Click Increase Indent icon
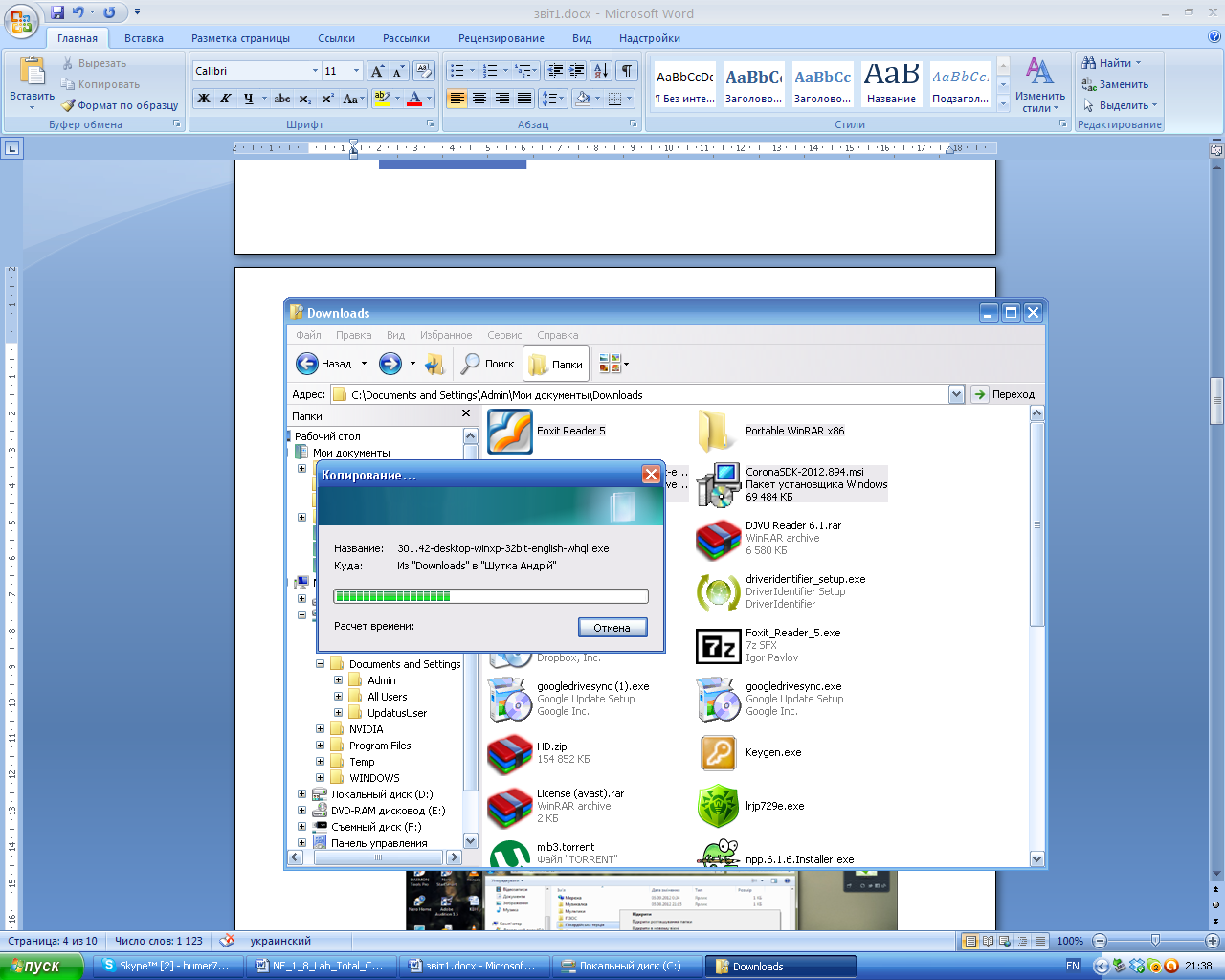Viewport: 1225px width, 980px height. pos(576,71)
